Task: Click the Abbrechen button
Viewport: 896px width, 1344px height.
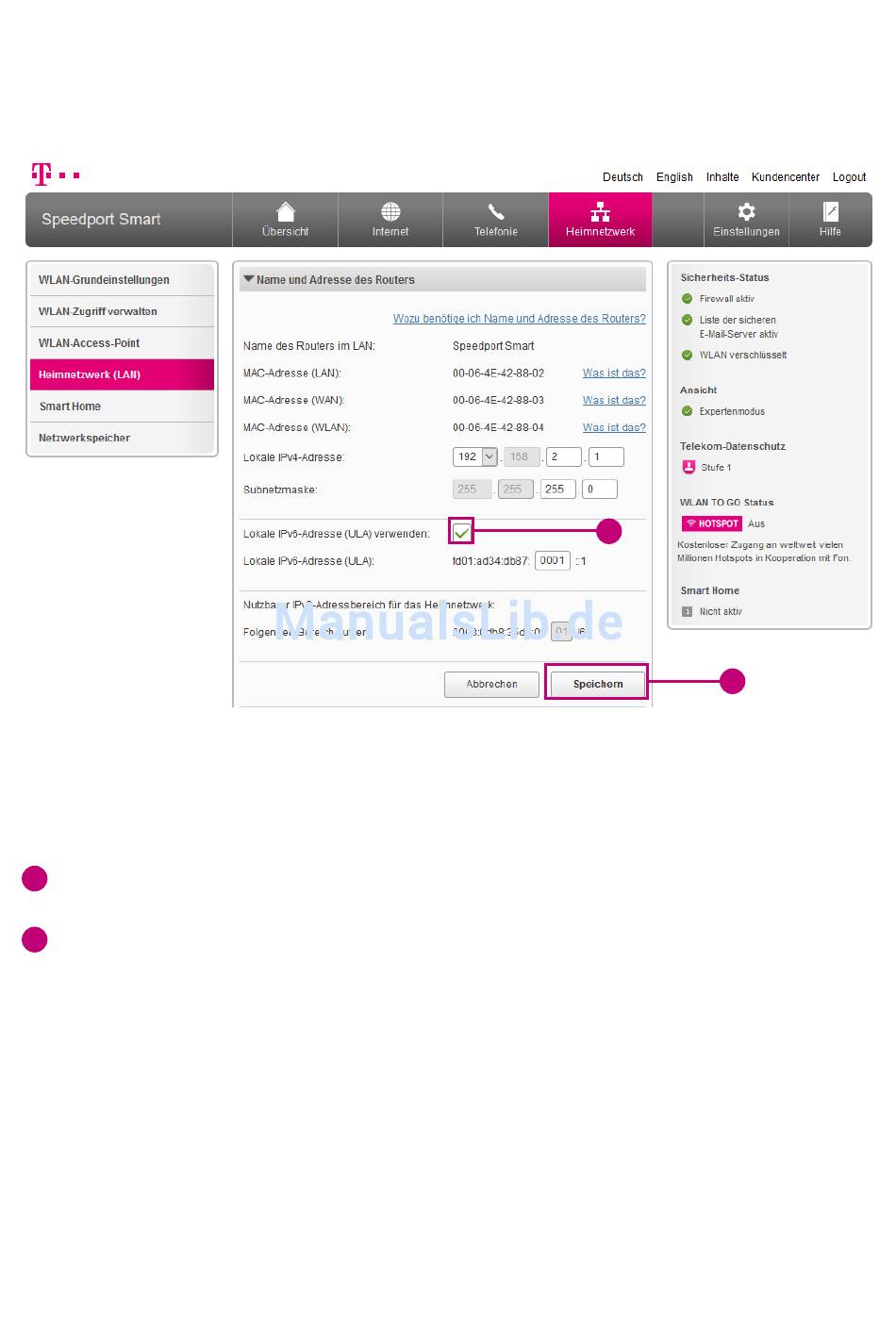Action: coord(491,684)
